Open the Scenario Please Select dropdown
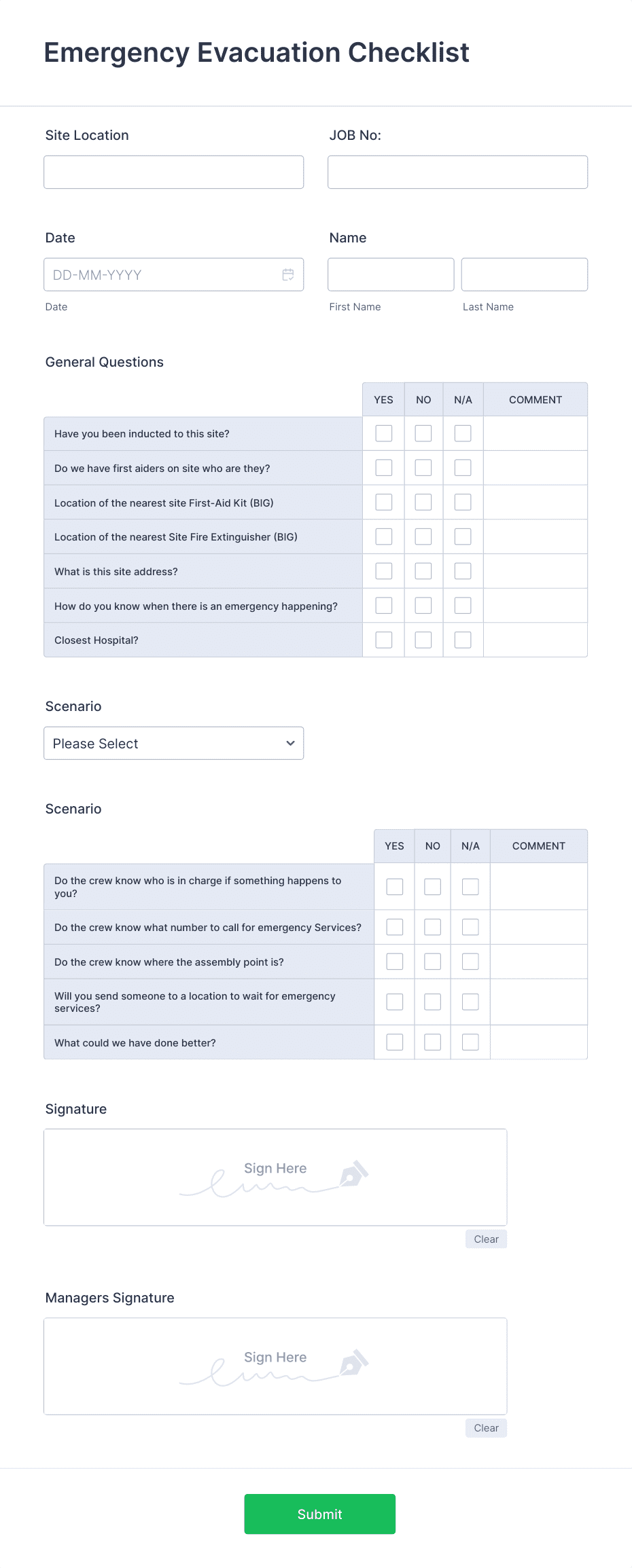 point(173,743)
